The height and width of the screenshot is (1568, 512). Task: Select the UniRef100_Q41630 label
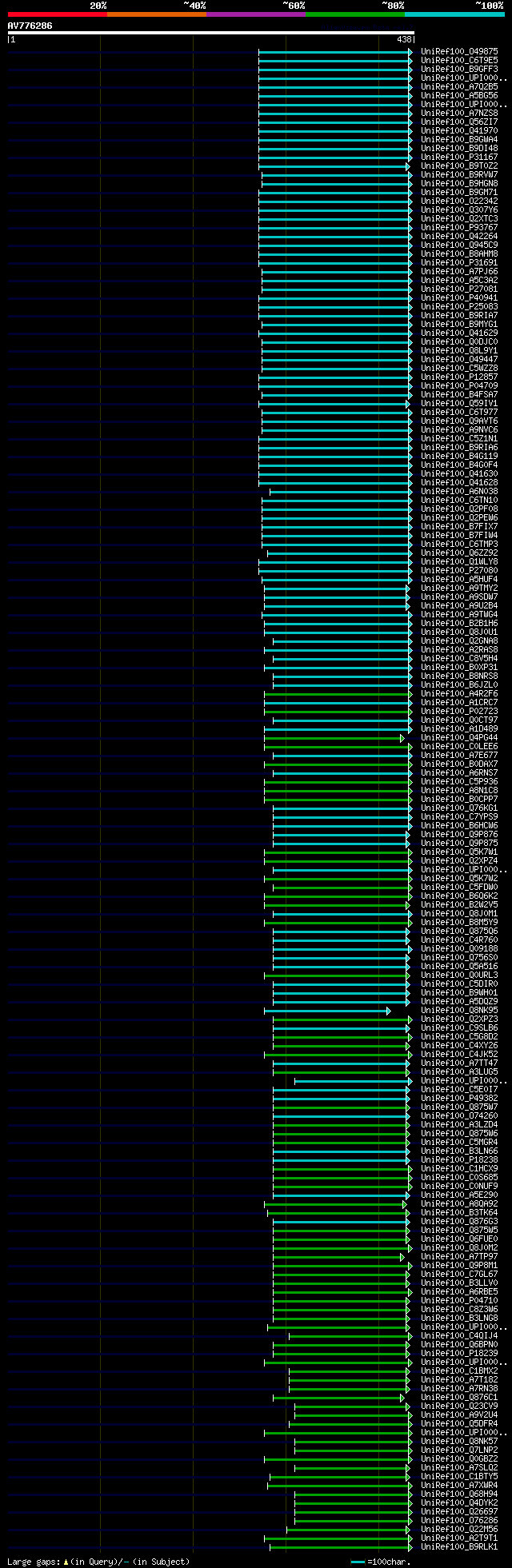460,474
